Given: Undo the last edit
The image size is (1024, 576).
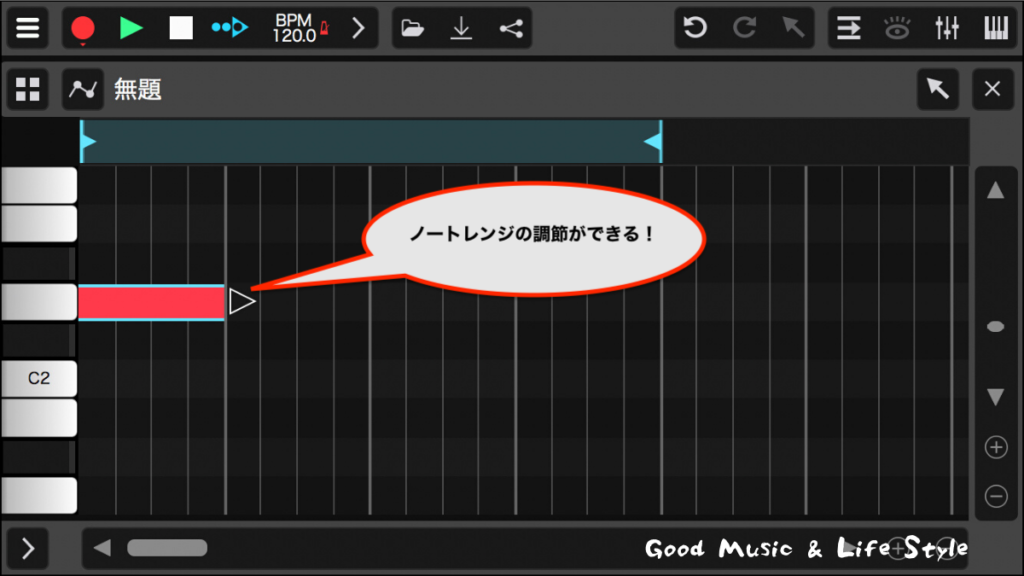Looking at the screenshot, I should pyautogui.click(x=695, y=28).
